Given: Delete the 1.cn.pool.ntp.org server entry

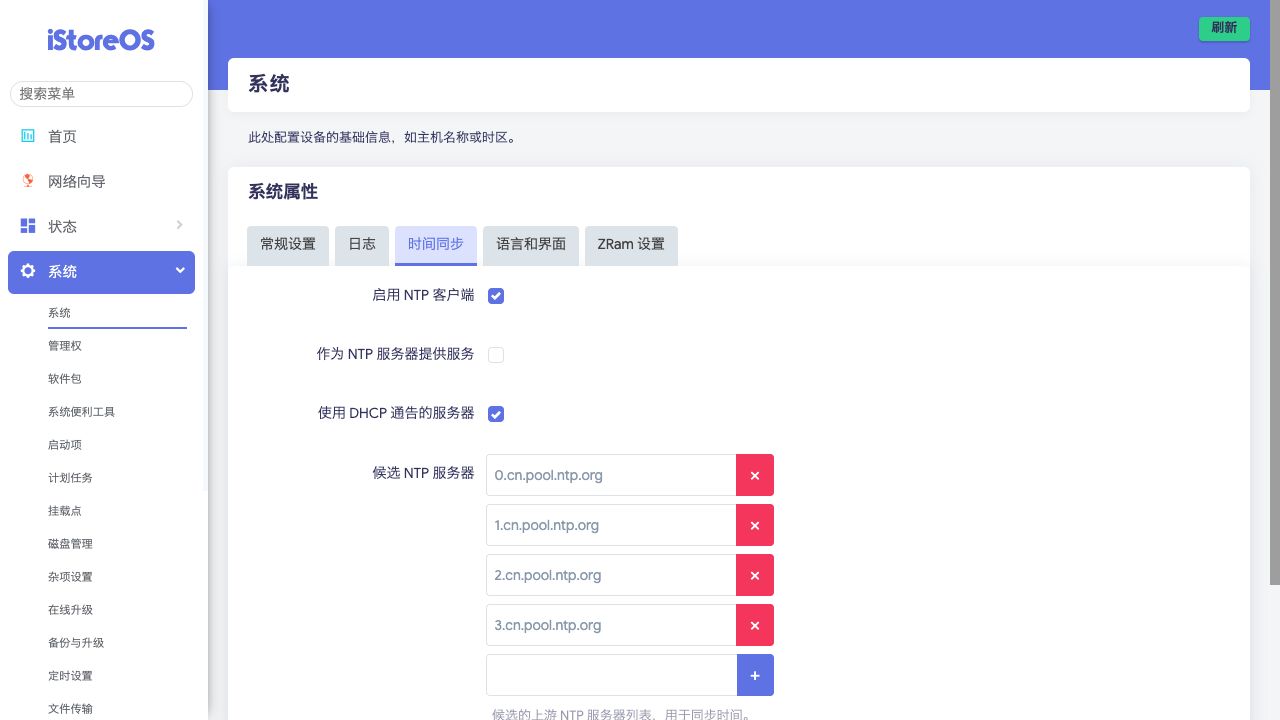Looking at the screenshot, I should pos(754,525).
